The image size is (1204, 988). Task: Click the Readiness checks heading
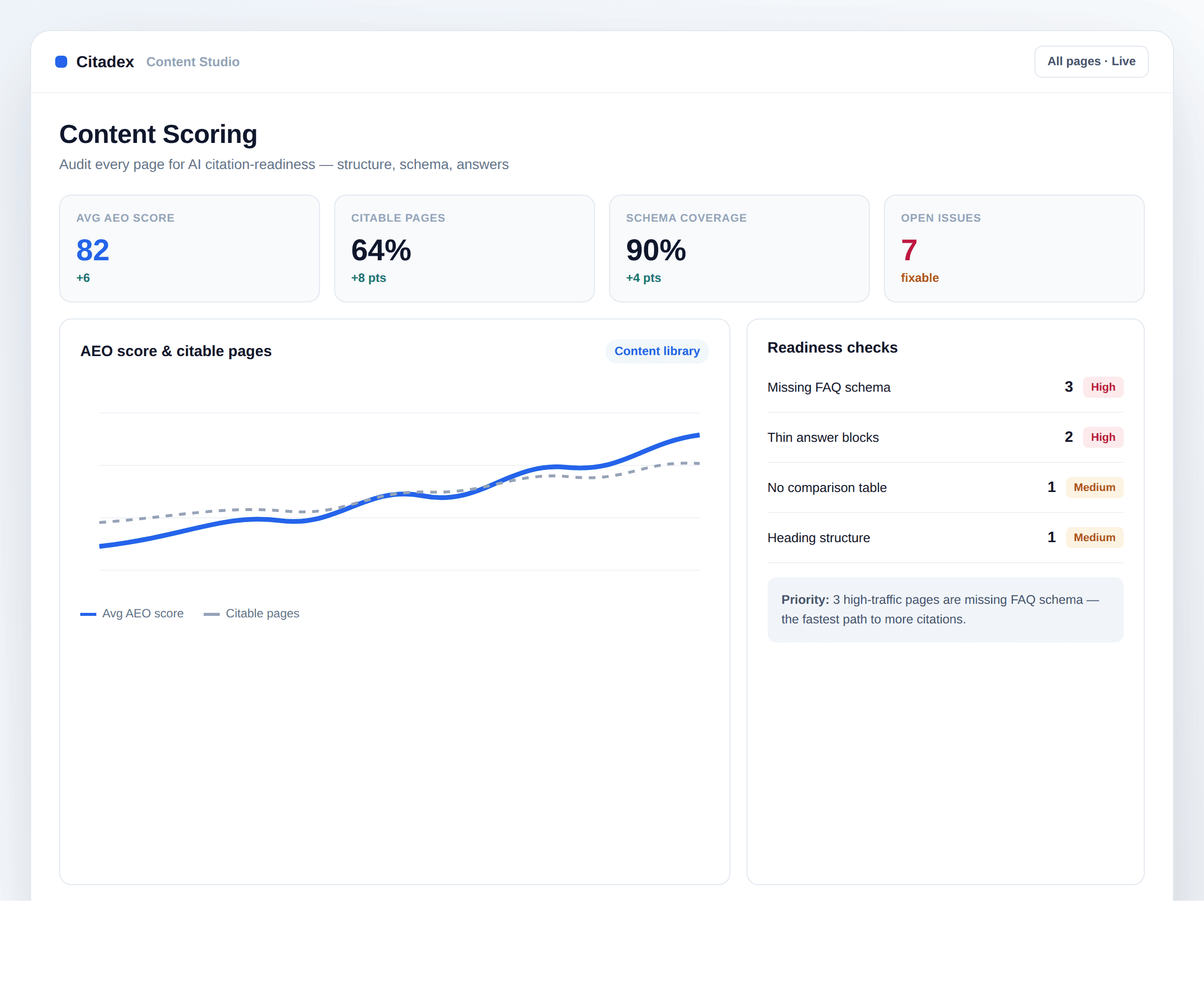[832, 348]
